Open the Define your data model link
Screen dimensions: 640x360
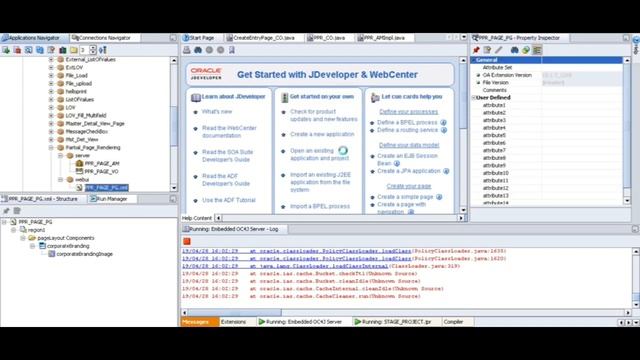pyautogui.click(x=409, y=145)
